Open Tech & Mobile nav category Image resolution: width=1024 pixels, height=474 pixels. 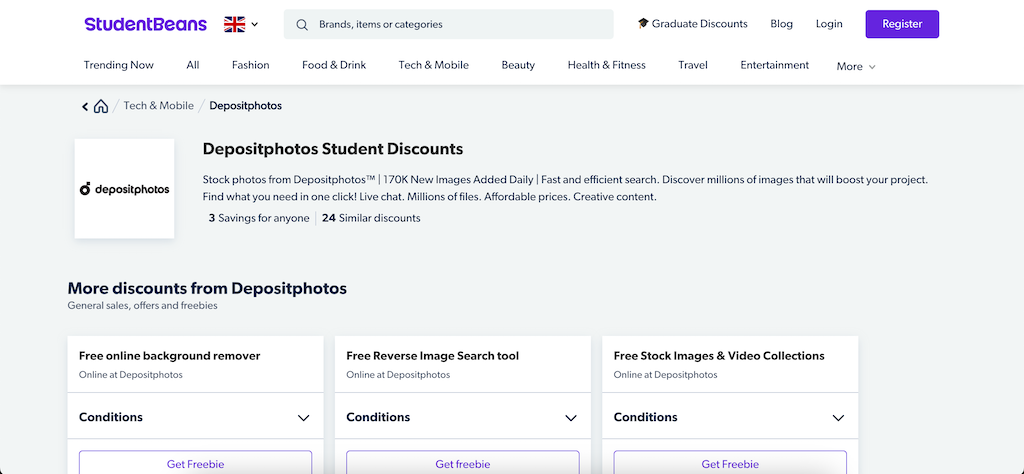[x=434, y=65]
